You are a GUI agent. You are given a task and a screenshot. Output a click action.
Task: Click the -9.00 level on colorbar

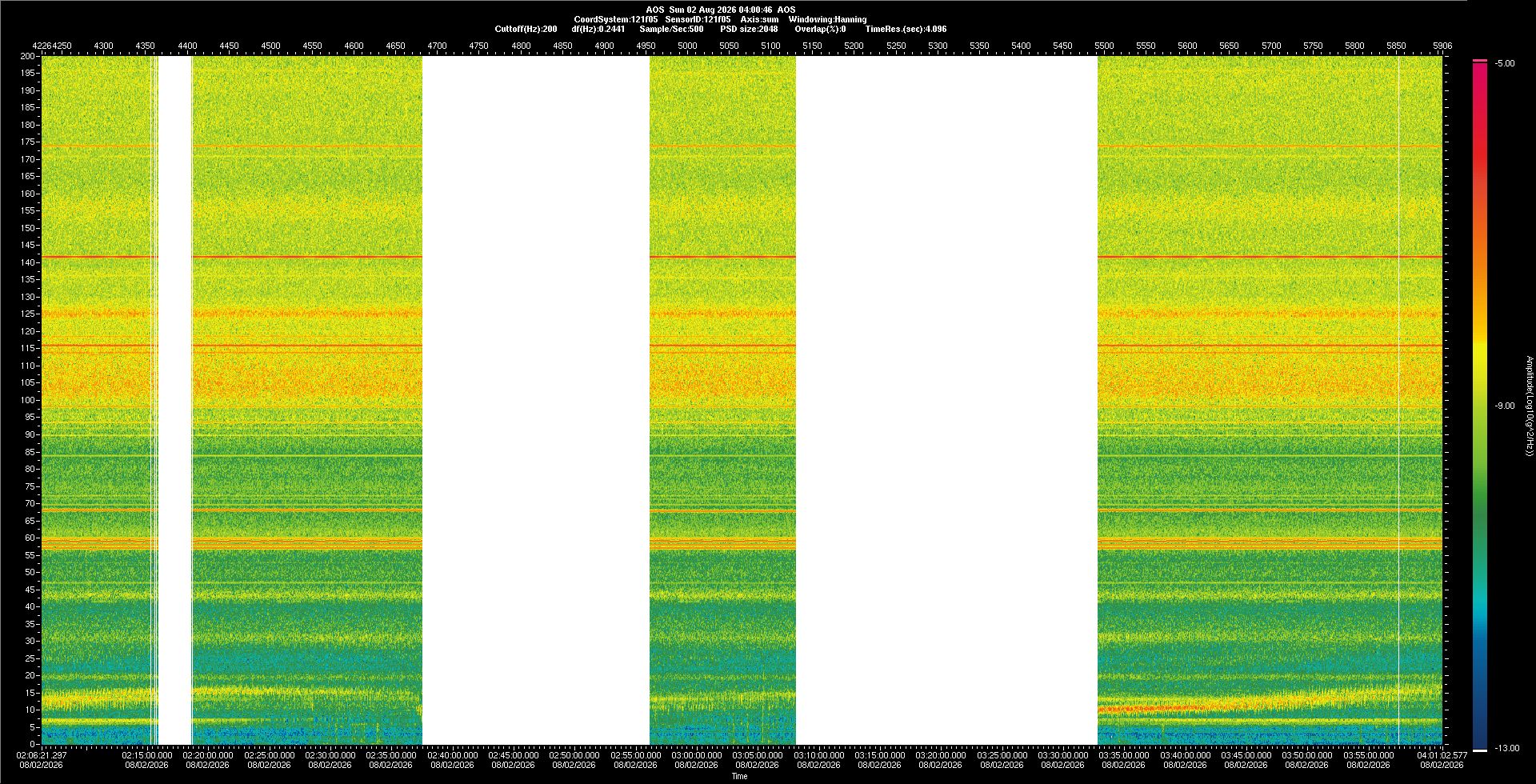(1504, 406)
